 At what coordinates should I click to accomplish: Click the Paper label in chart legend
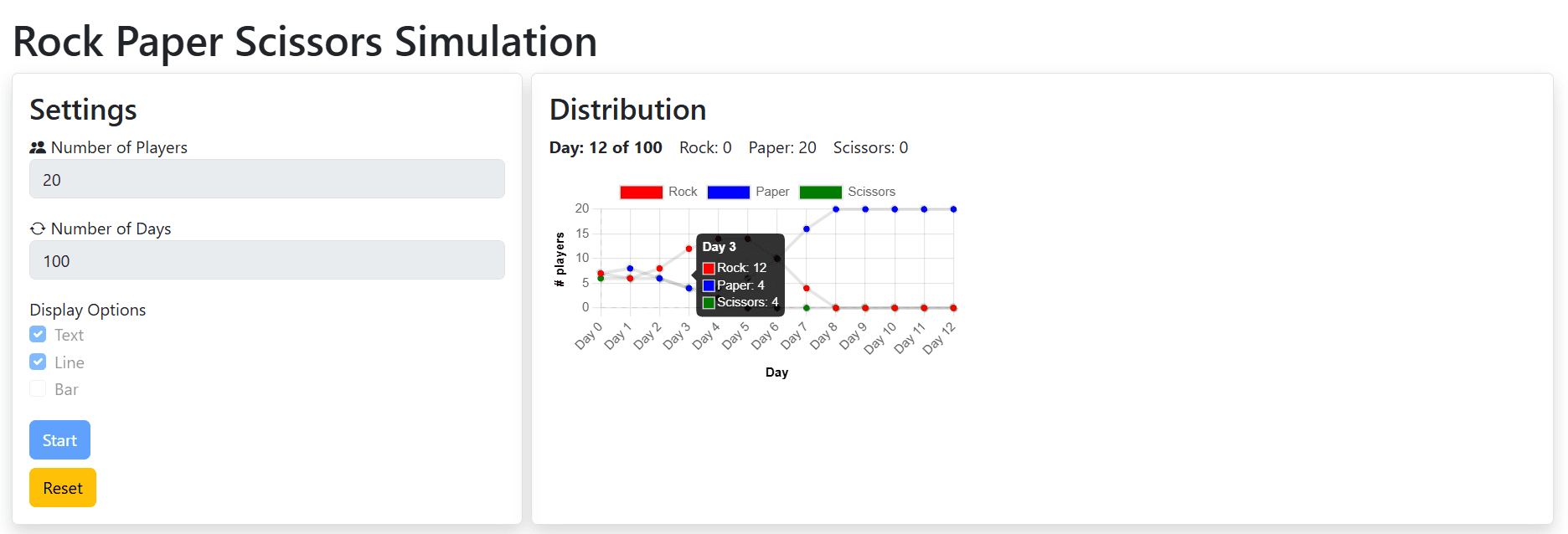772,192
